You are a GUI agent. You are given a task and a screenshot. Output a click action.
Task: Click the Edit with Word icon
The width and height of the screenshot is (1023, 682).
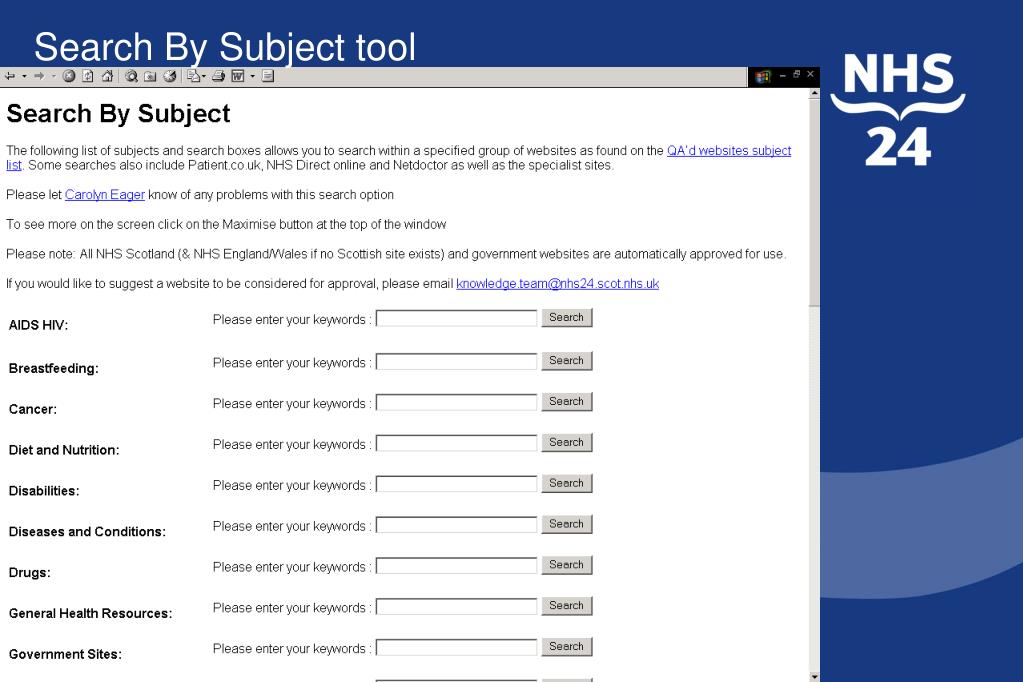[237, 76]
